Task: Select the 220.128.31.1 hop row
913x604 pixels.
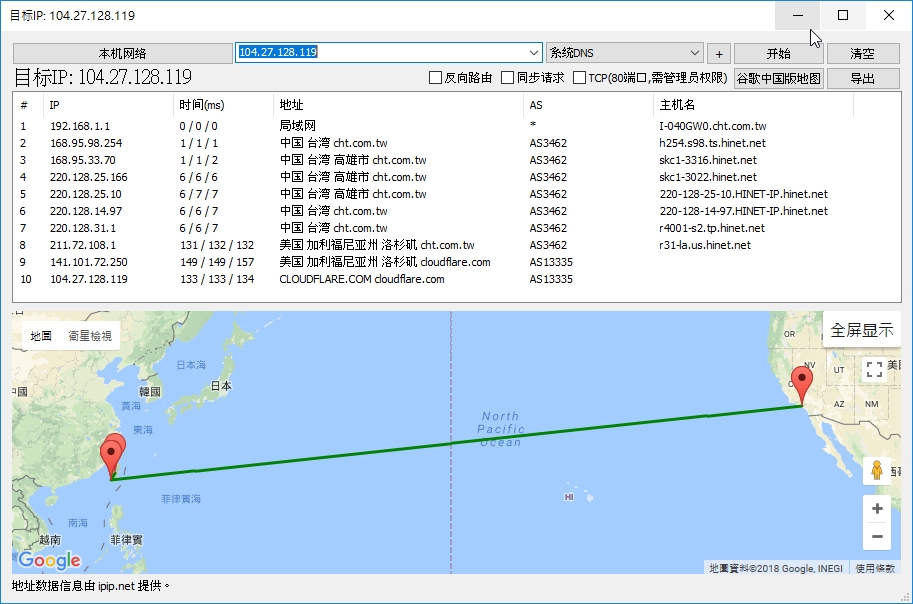Action: 456,228
